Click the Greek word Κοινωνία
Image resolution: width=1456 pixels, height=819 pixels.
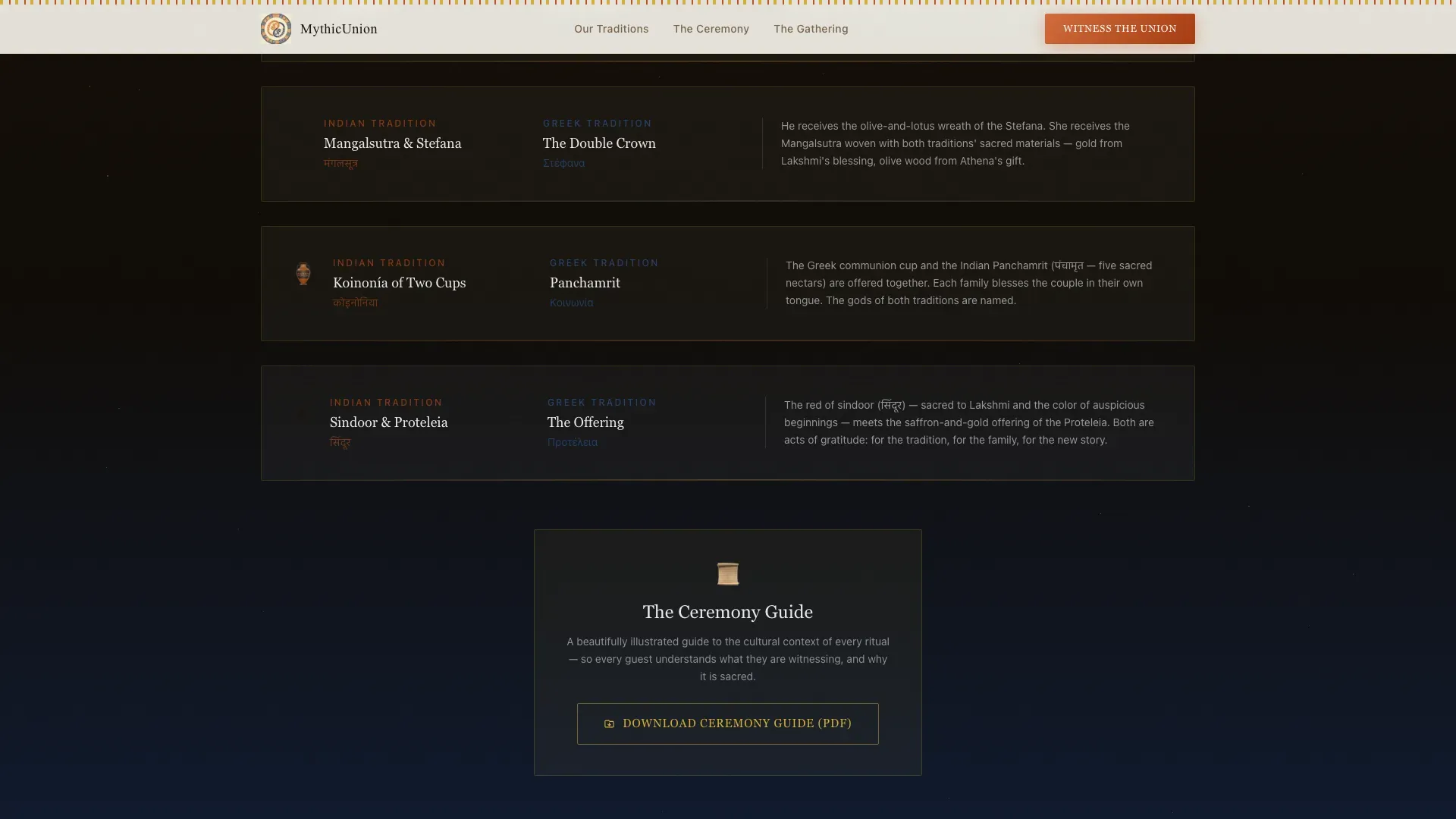[572, 303]
